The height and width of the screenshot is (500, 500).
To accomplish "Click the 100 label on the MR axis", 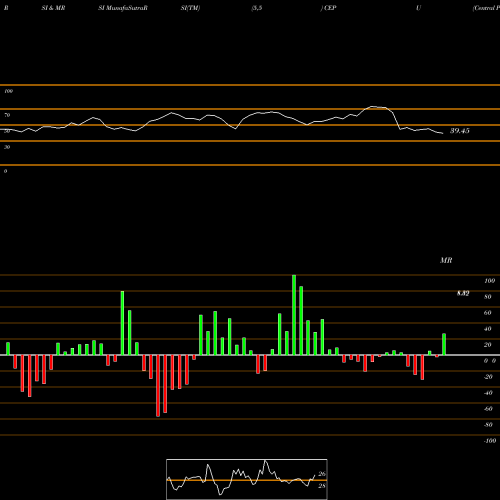I will 489,281.
